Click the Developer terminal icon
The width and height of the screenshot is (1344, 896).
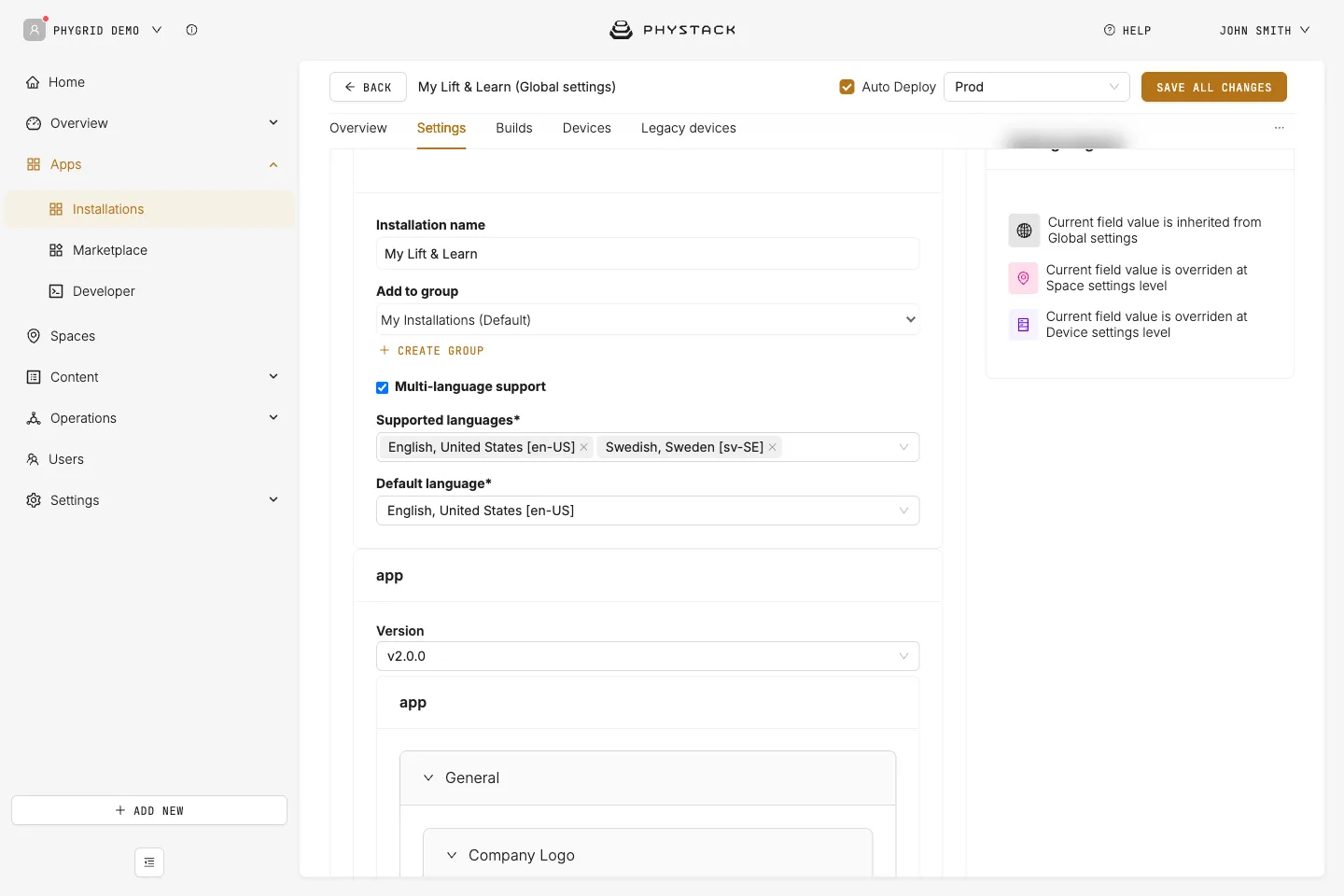(56, 291)
